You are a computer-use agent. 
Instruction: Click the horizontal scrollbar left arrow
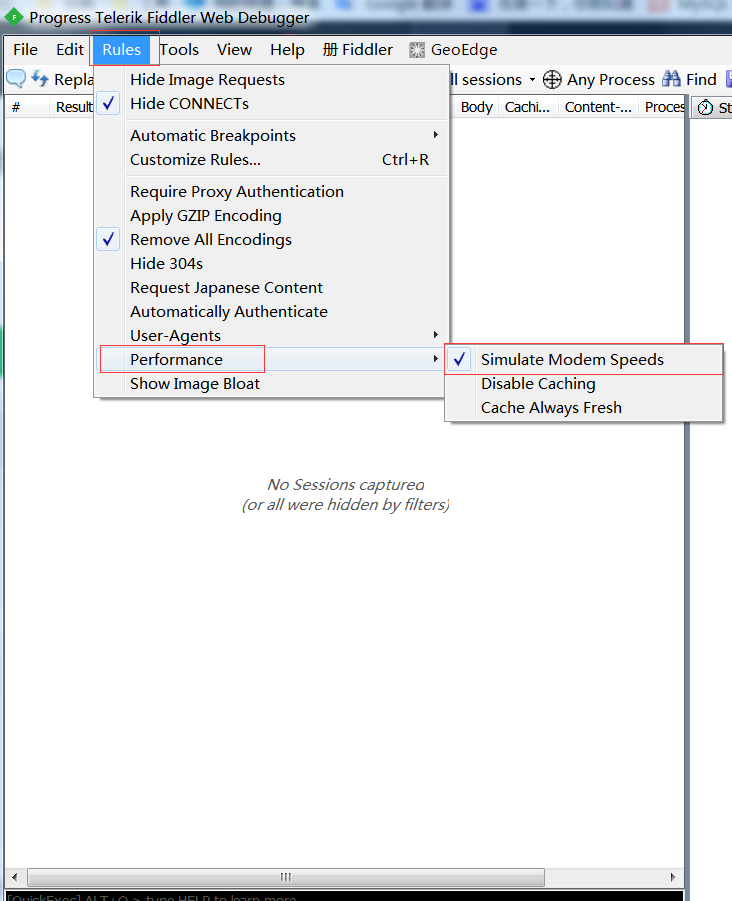pyautogui.click(x=15, y=877)
